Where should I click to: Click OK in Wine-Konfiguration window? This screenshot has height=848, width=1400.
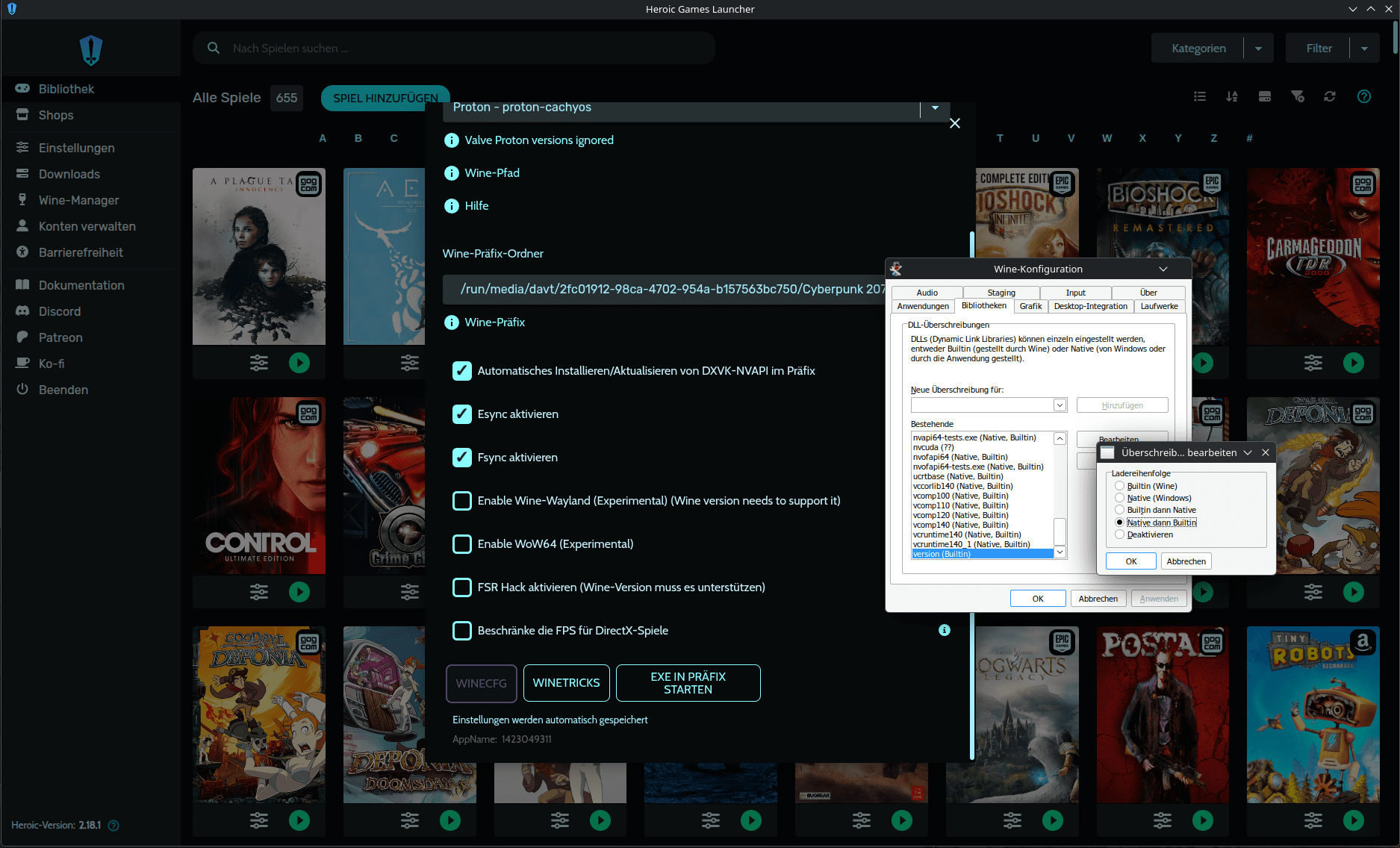click(x=1038, y=599)
